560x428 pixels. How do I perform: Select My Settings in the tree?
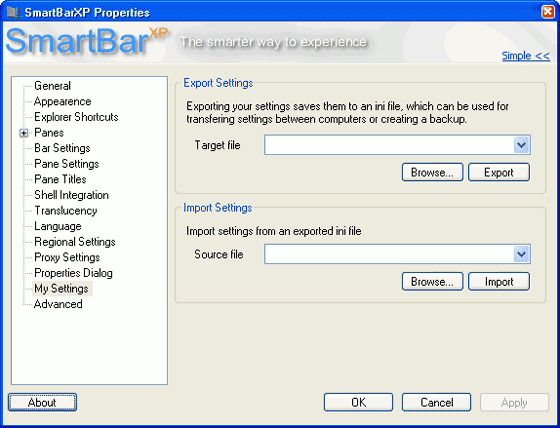pos(61,289)
